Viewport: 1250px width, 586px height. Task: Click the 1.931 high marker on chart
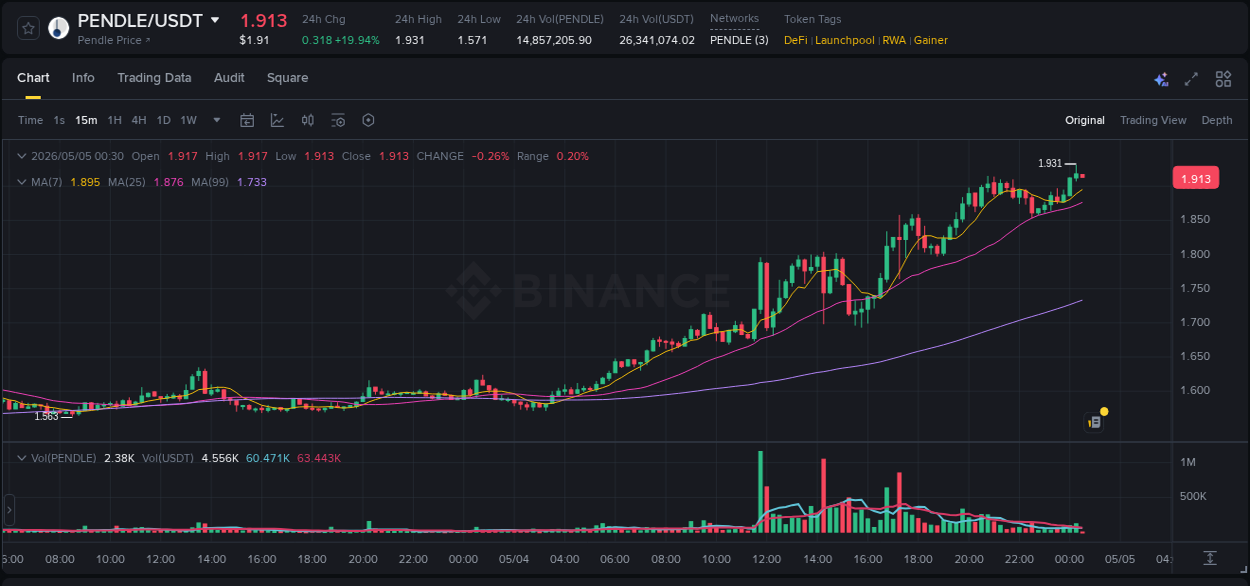click(x=1050, y=163)
